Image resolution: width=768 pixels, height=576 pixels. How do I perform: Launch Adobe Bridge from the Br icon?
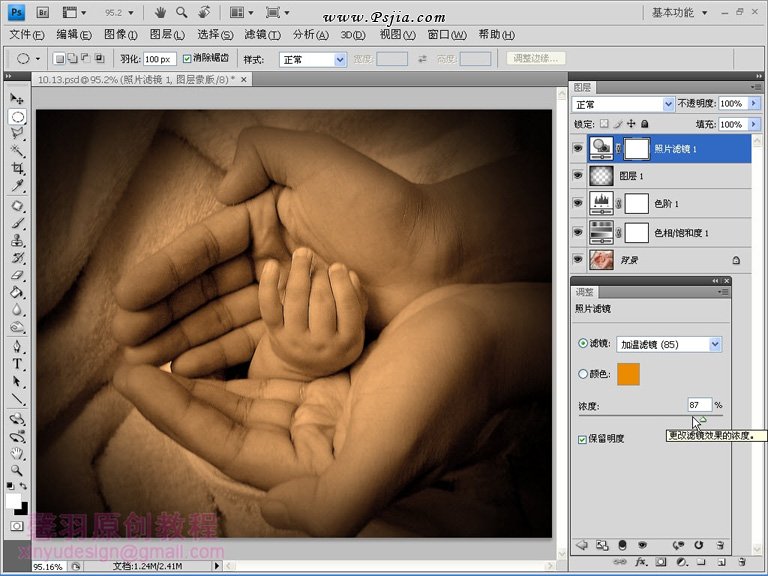click(42, 13)
